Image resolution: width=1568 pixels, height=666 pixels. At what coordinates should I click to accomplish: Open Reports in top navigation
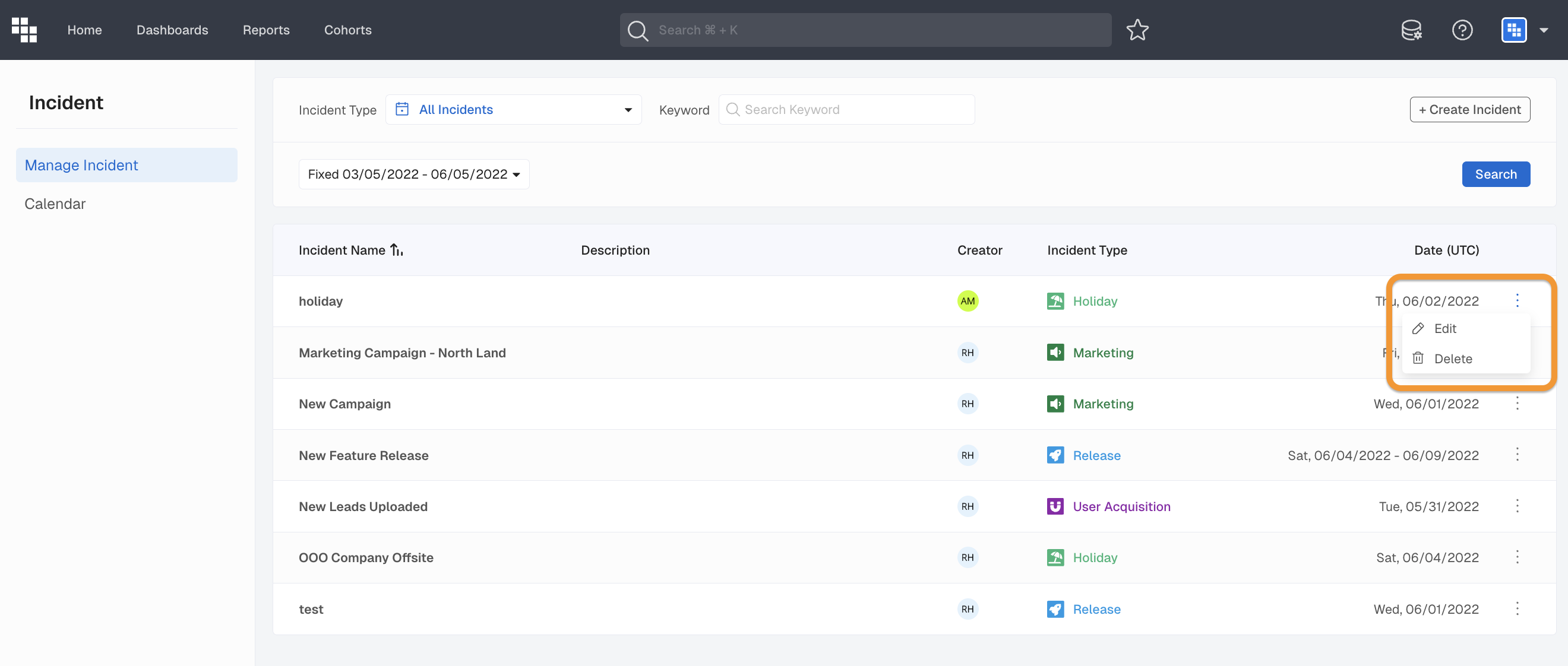[x=266, y=30]
